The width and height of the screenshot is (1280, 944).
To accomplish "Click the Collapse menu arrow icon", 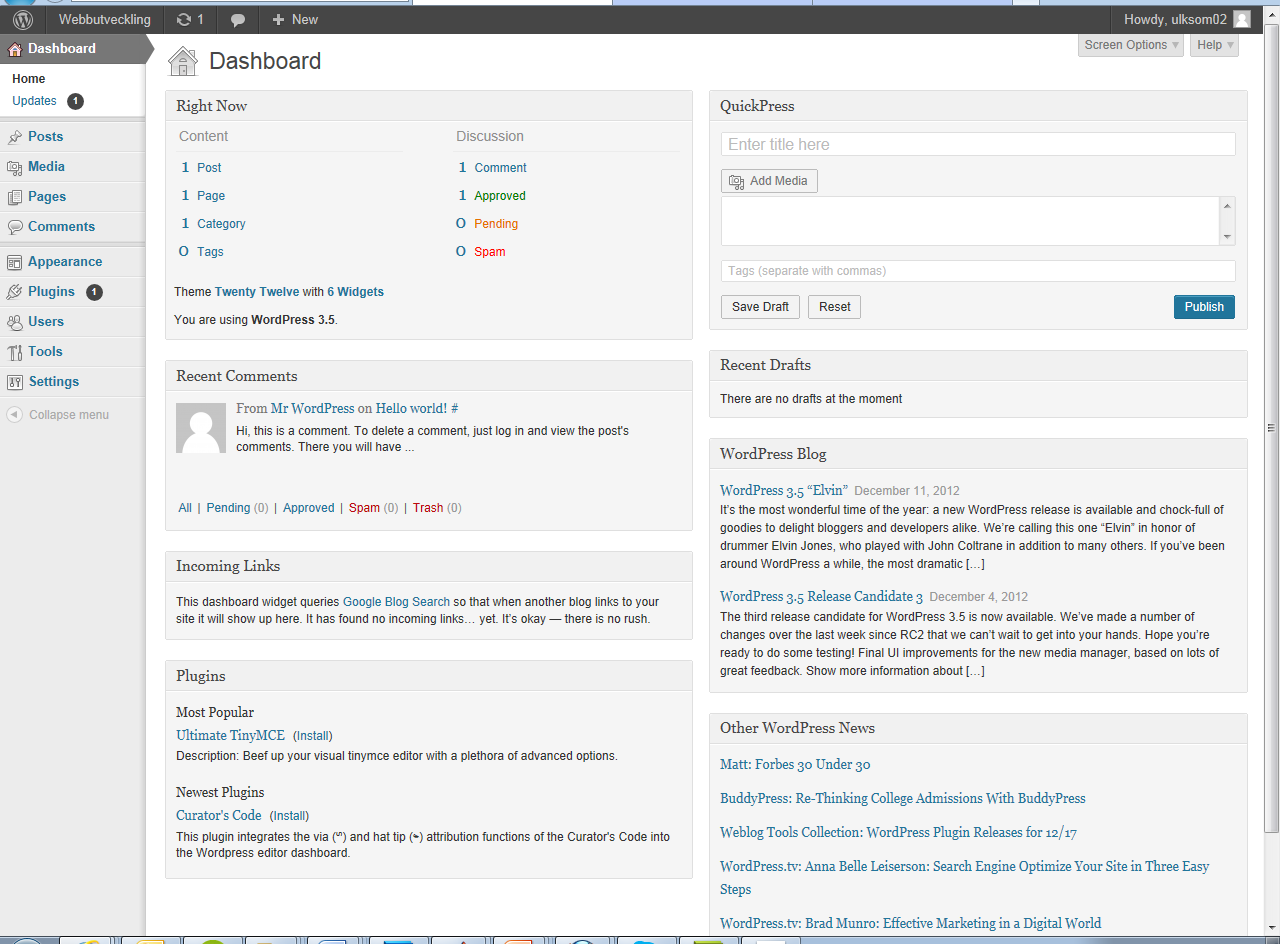I will (14, 415).
